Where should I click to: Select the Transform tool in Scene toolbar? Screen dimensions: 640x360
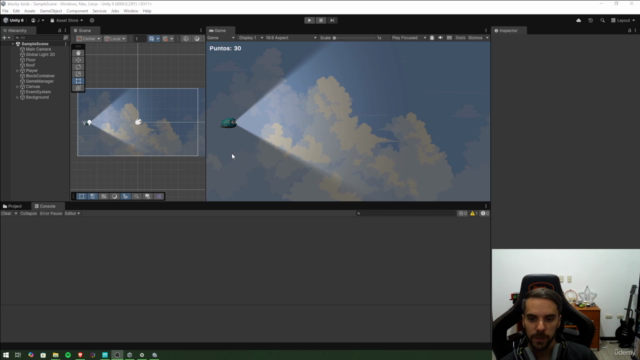pos(78,88)
